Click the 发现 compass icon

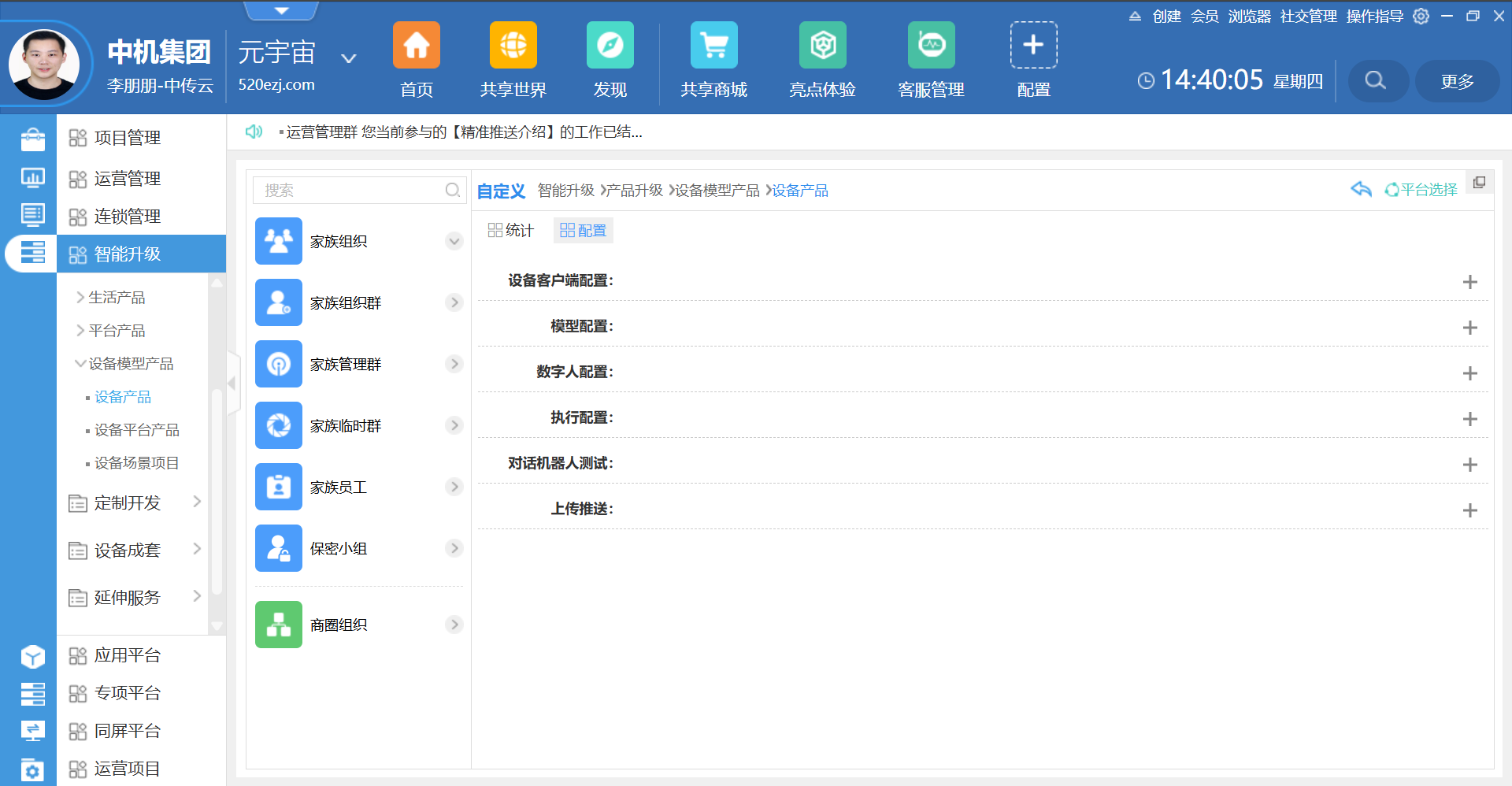(x=610, y=46)
